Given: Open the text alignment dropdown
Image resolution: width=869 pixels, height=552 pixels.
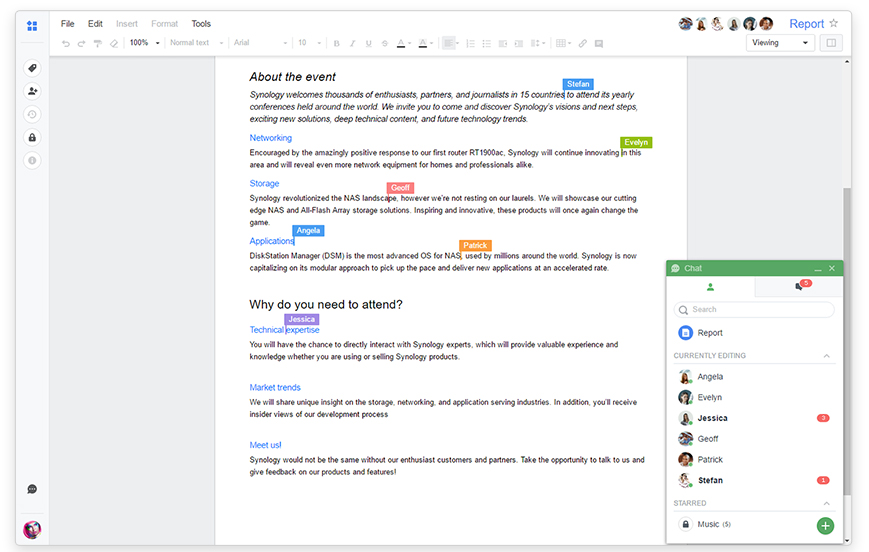Looking at the screenshot, I should click(x=451, y=43).
